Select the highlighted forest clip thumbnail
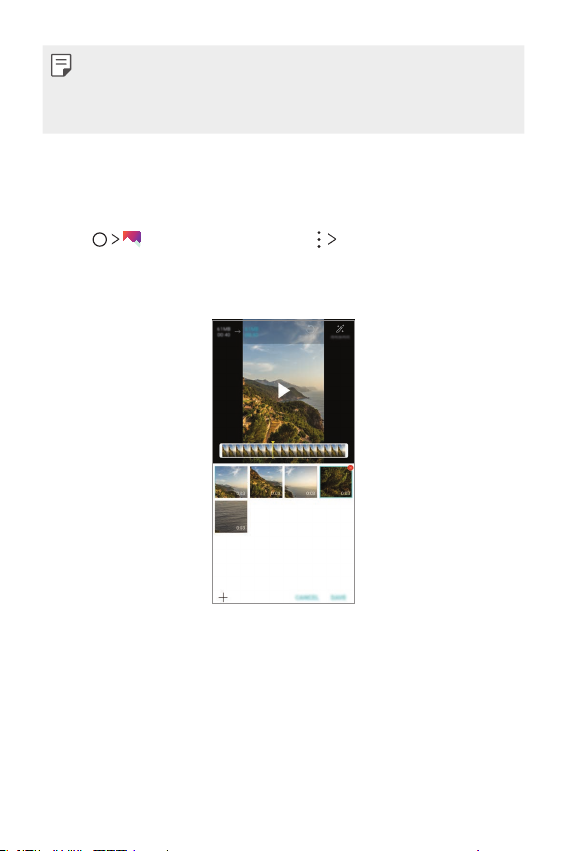 pos(336,482)
